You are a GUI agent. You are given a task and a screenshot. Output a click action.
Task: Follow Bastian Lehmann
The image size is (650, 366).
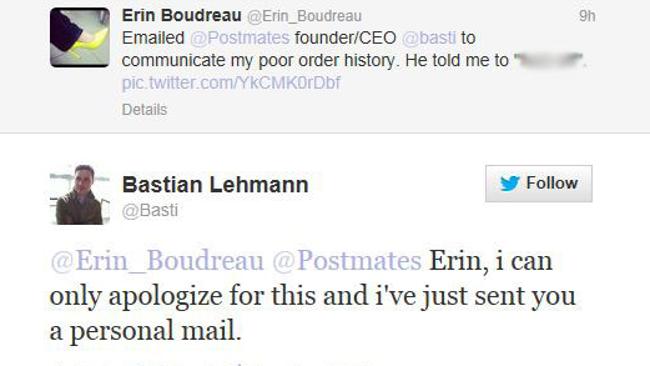coord(538,183)
